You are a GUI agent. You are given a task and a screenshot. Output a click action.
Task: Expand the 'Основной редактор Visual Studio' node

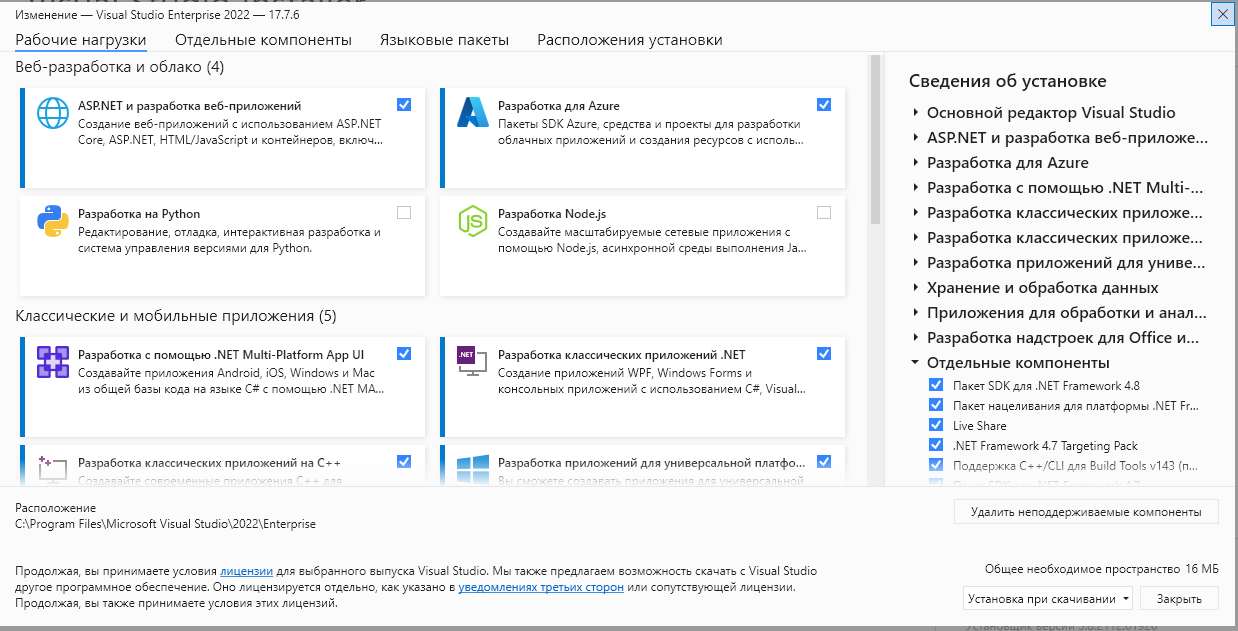tap(915, 113)
